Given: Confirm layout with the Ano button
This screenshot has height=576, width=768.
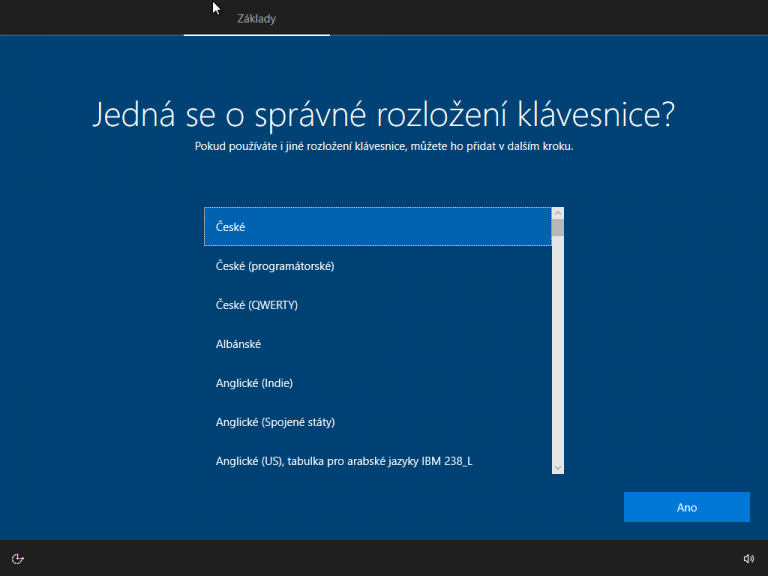Looking at the screenshot, I should (x=686, y=507).
